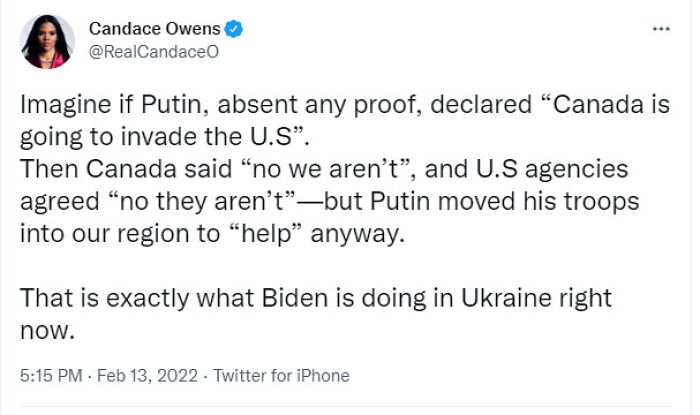Click the 5:15 PM timestamp
The width and height of the screenshot is (700, 415).
click(x=50, y=376)
